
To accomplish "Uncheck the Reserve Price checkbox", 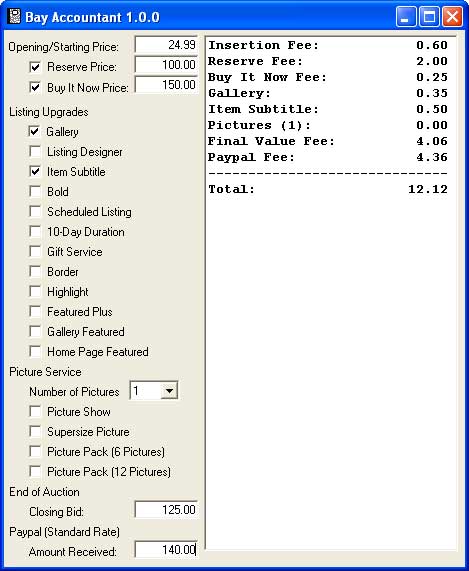I will click(35, 67).
